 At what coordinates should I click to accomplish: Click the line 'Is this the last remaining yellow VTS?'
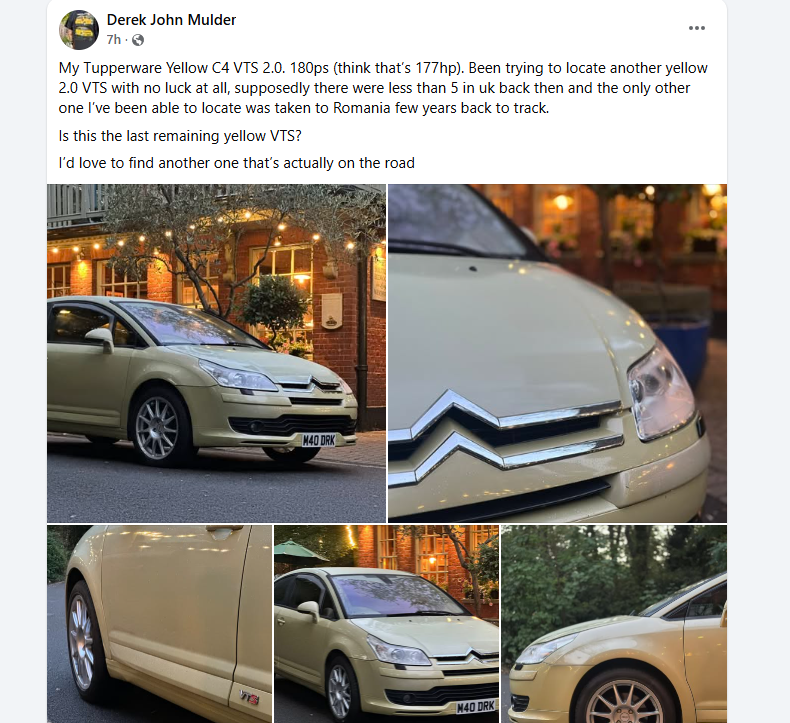[180, 136]
